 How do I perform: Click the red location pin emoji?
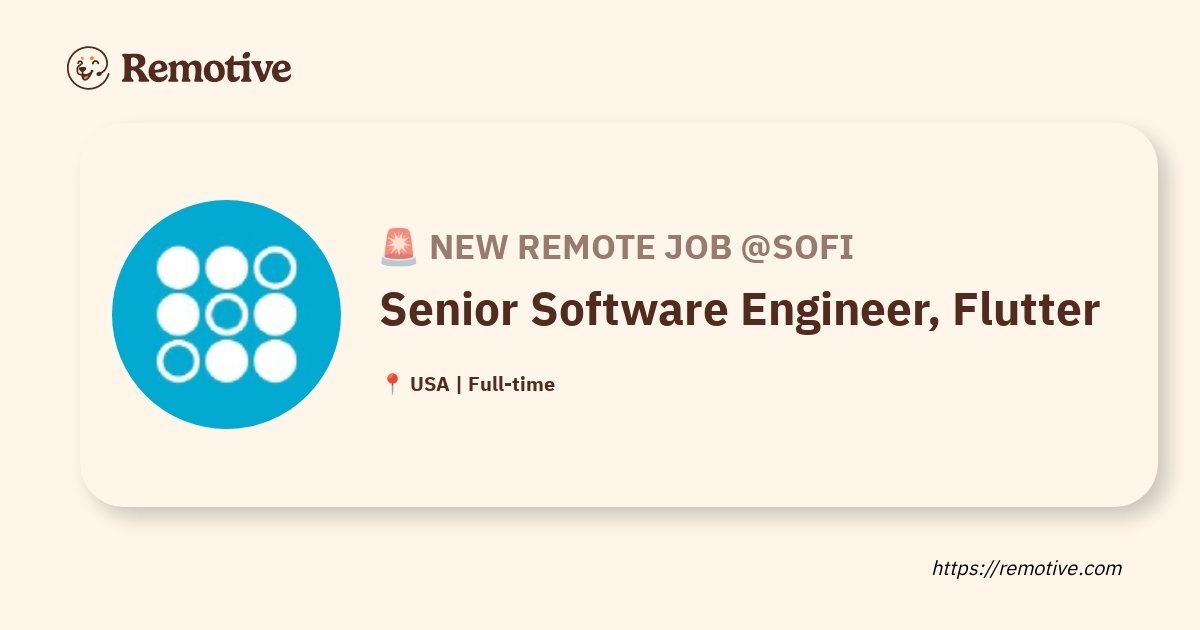[x=392, y=384]
